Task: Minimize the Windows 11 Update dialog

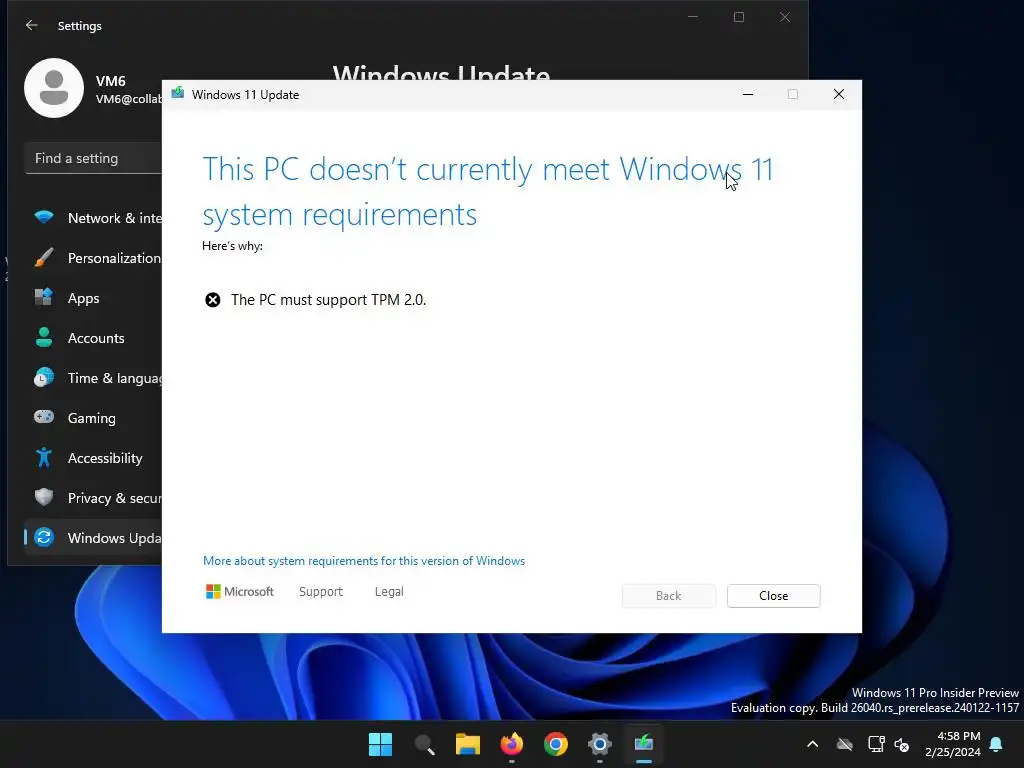Action: (x=748, y=95)
